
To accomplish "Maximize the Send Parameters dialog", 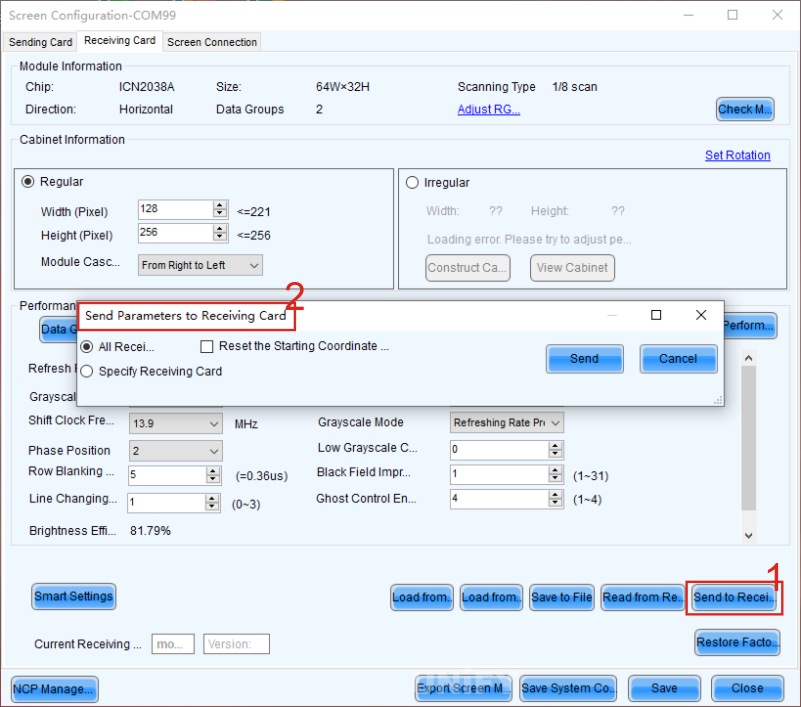I will (x=656, y=315).
